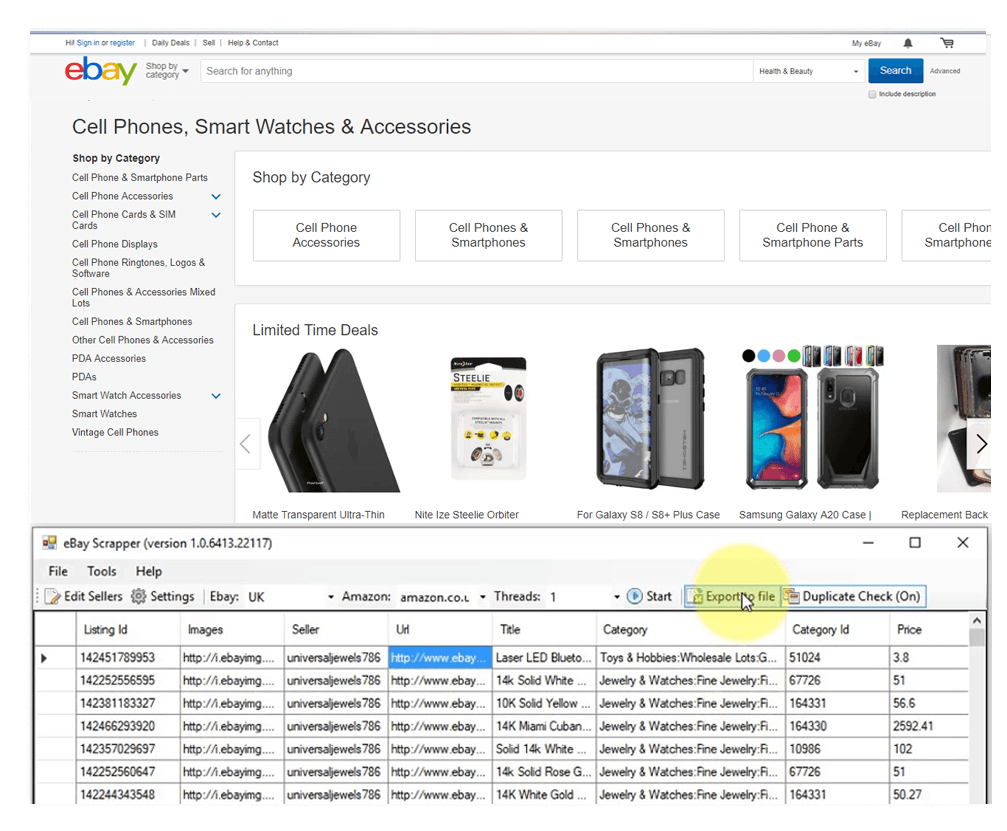Expand Smart Watch Accessories sidebar category
The width and height of the screenshot is (1007, 831).
(216, 396)
